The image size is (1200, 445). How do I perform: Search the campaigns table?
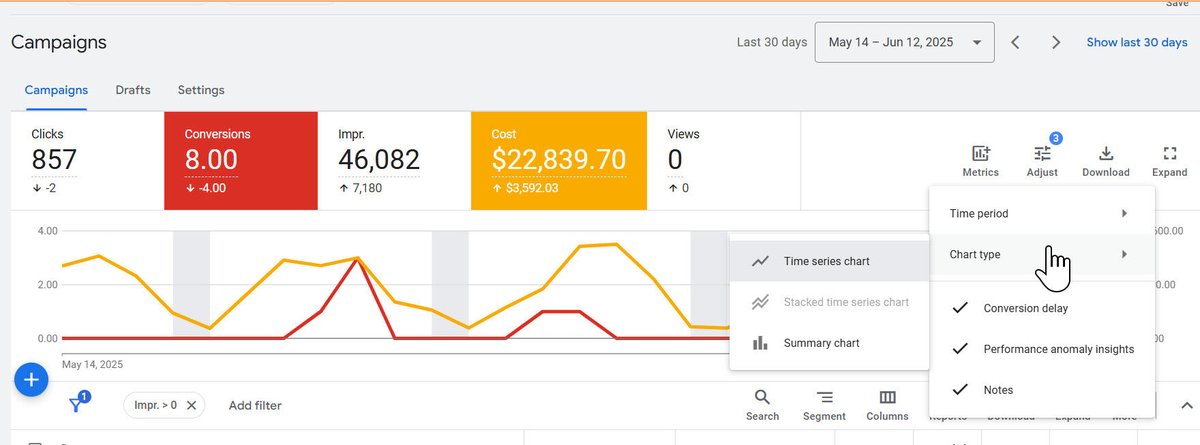tap(762, 405)
